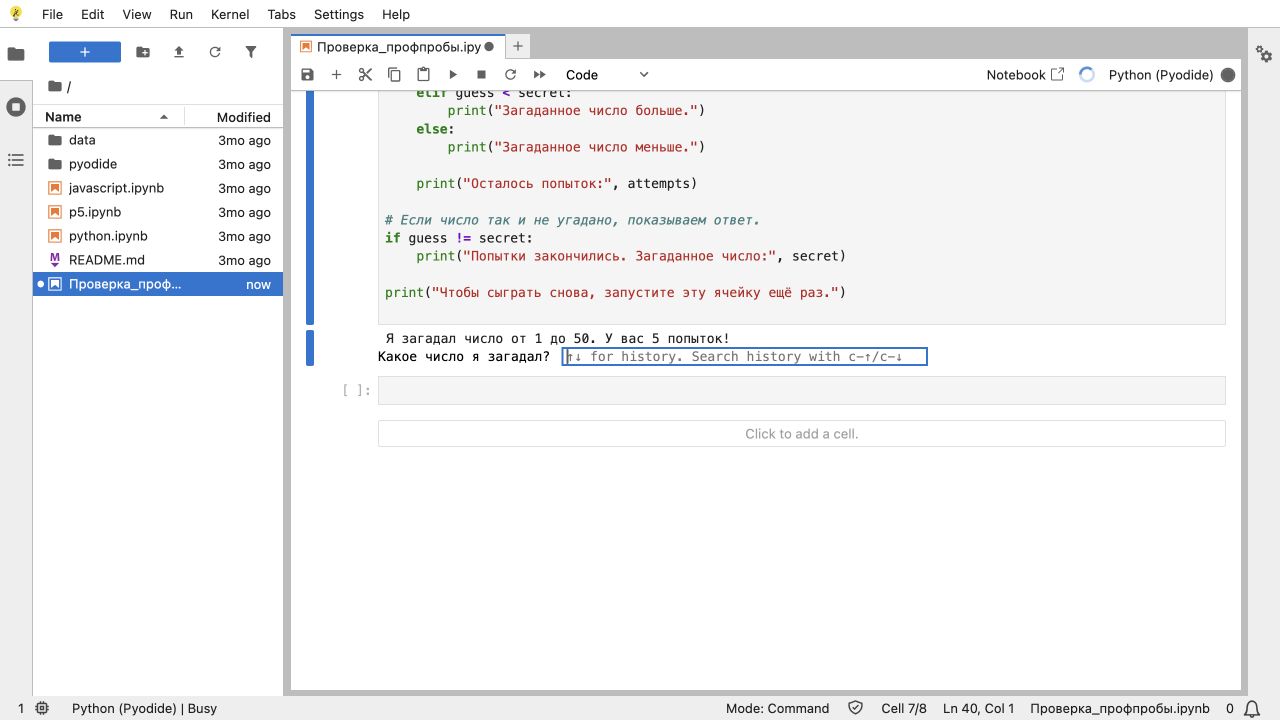Screen dimensions: 1280x720
Task: Toggle the file filter icon
Action: point(251,52)
